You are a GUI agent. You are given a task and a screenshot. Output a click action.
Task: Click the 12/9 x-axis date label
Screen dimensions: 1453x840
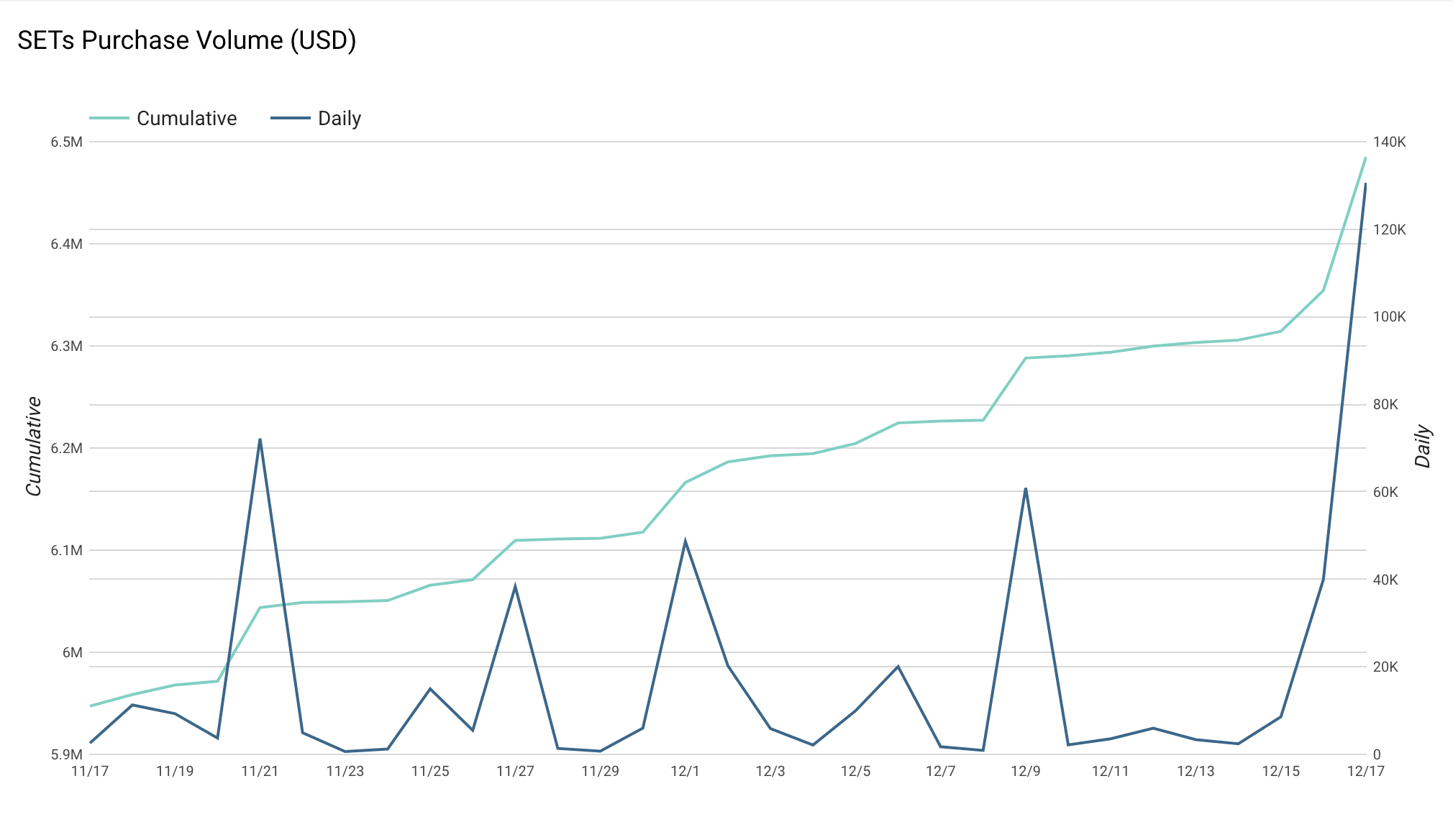(x=1025, y=772)
